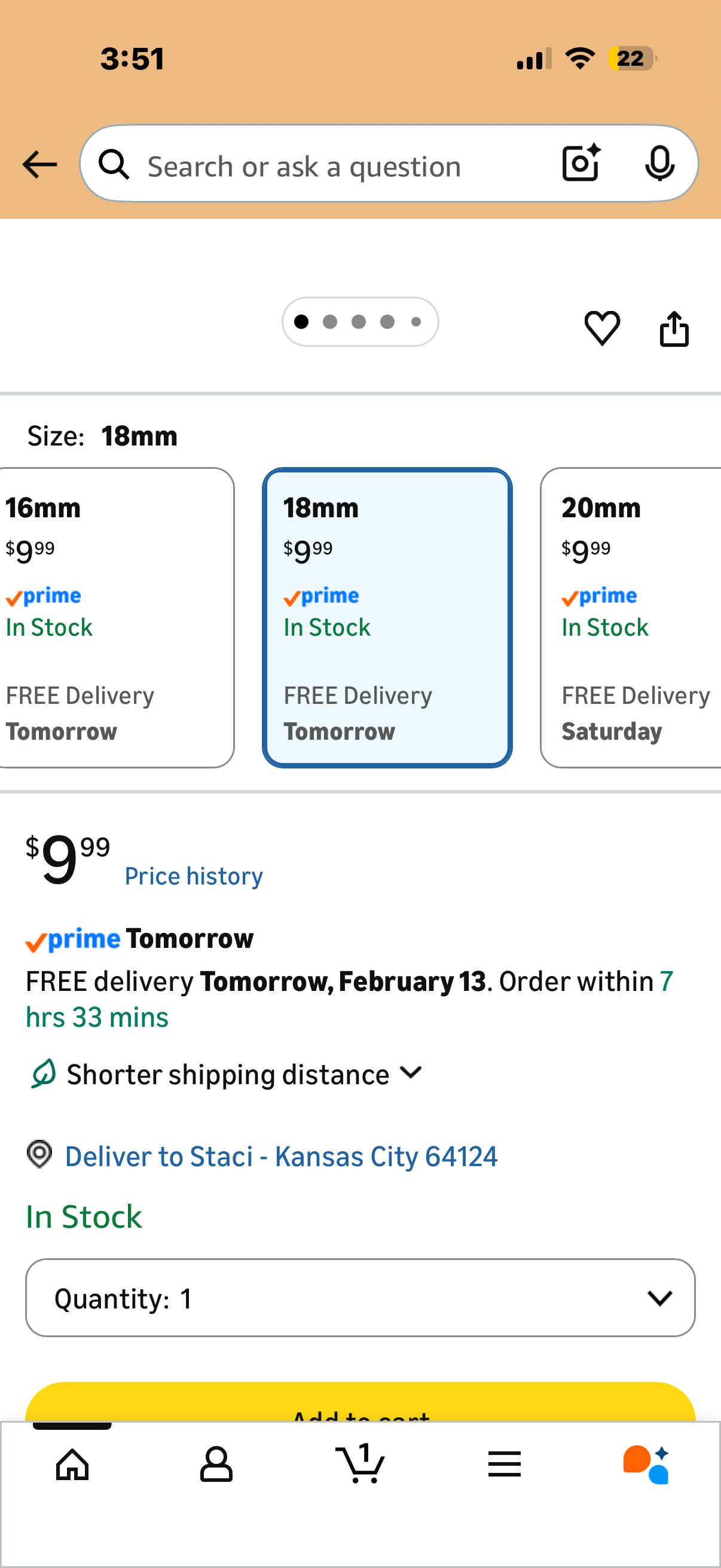Open camera lens search icon
The width and height of the screenshot is (721, 1568).
581,164
